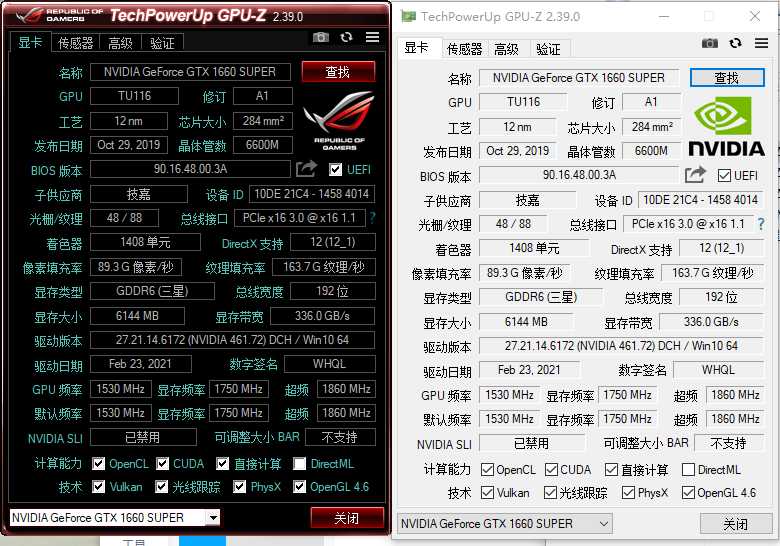Click TU116 GPU value in ROG window
780x546 pixels.
134,95
